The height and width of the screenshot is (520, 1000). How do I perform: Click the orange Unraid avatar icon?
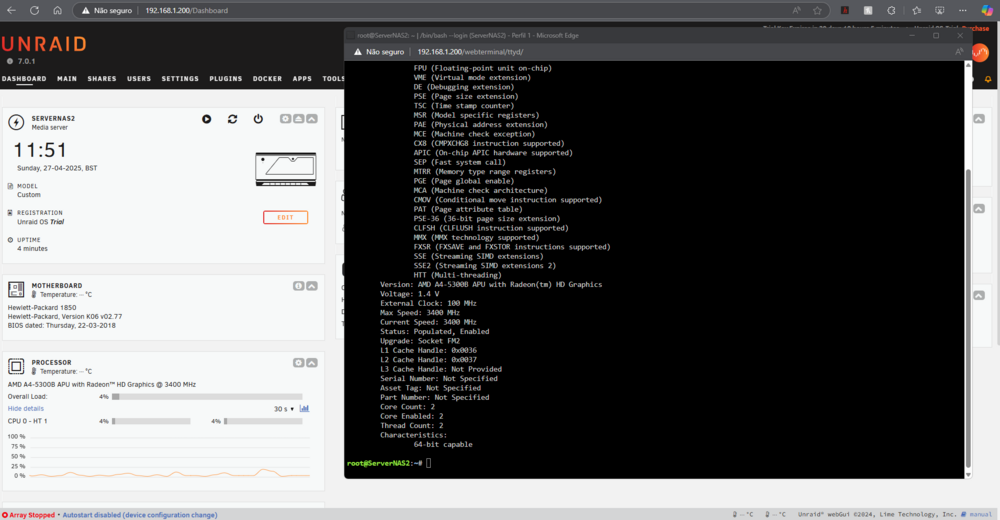tap(980, 52)
